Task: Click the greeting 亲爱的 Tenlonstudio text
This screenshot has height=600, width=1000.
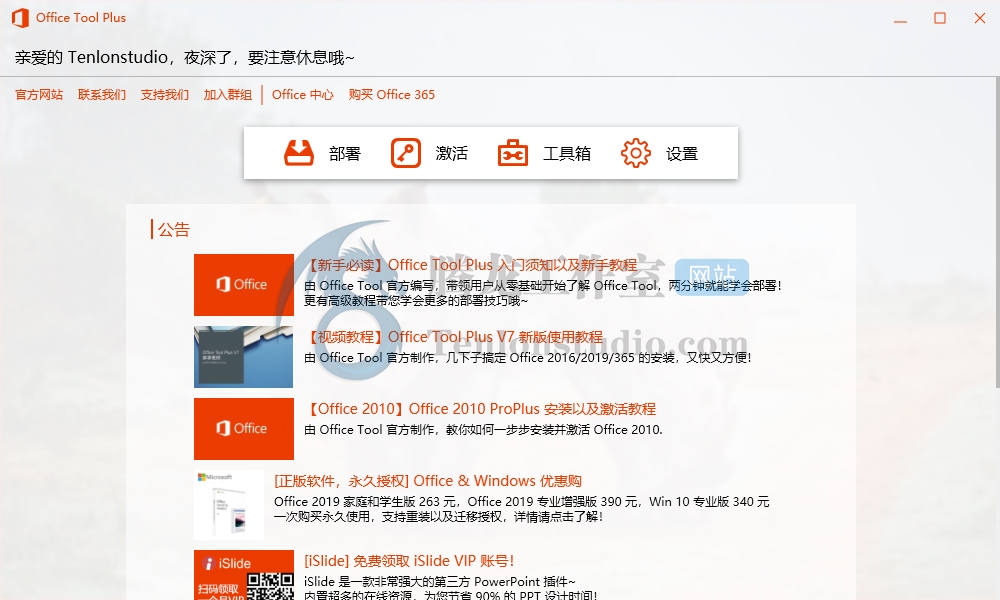Action: tap(184, 57)
